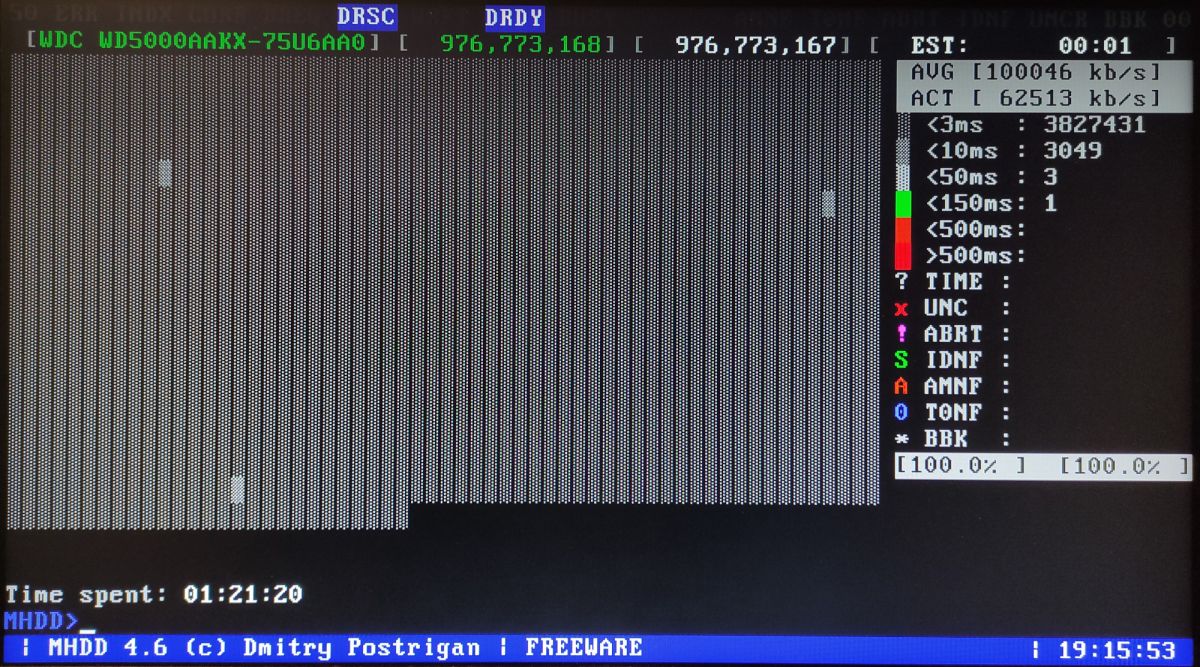The height and width of the screenshot is (667, 1200).
Task: Click the TIME error label
Action: pyautogui.click(x=954, y=282)
